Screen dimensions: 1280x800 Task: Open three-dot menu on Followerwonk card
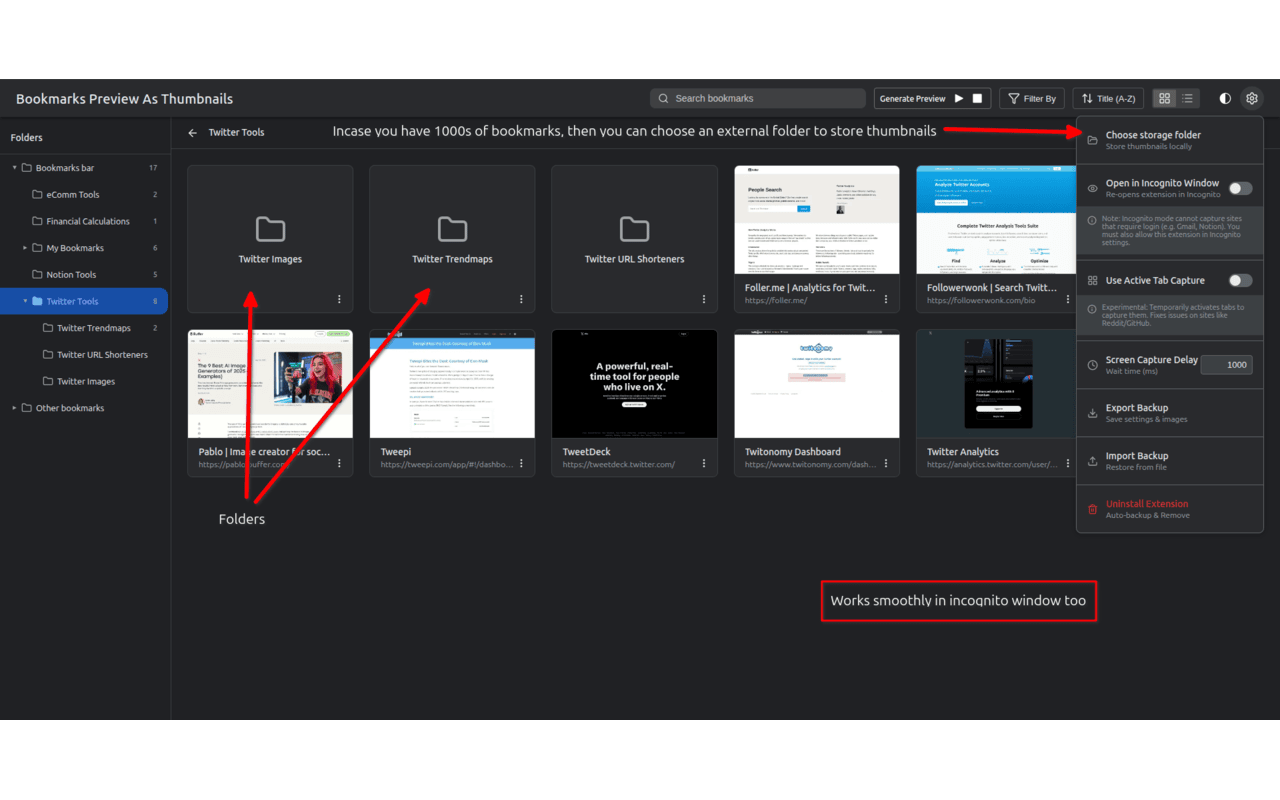(1068, 299)
